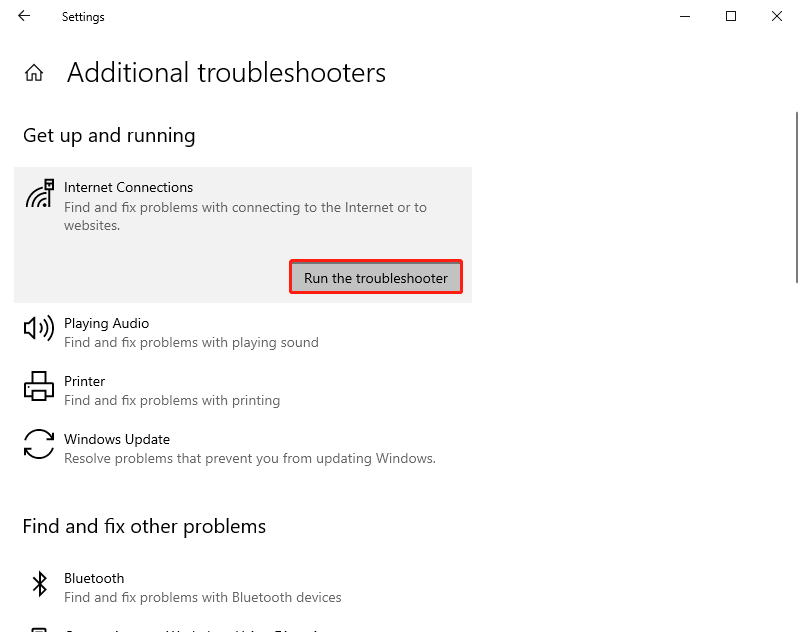Image resolution: width=800 pixels, height=632 pixels.
Task: Select the Printer troubleshooter icon
Action: (38, 387)
